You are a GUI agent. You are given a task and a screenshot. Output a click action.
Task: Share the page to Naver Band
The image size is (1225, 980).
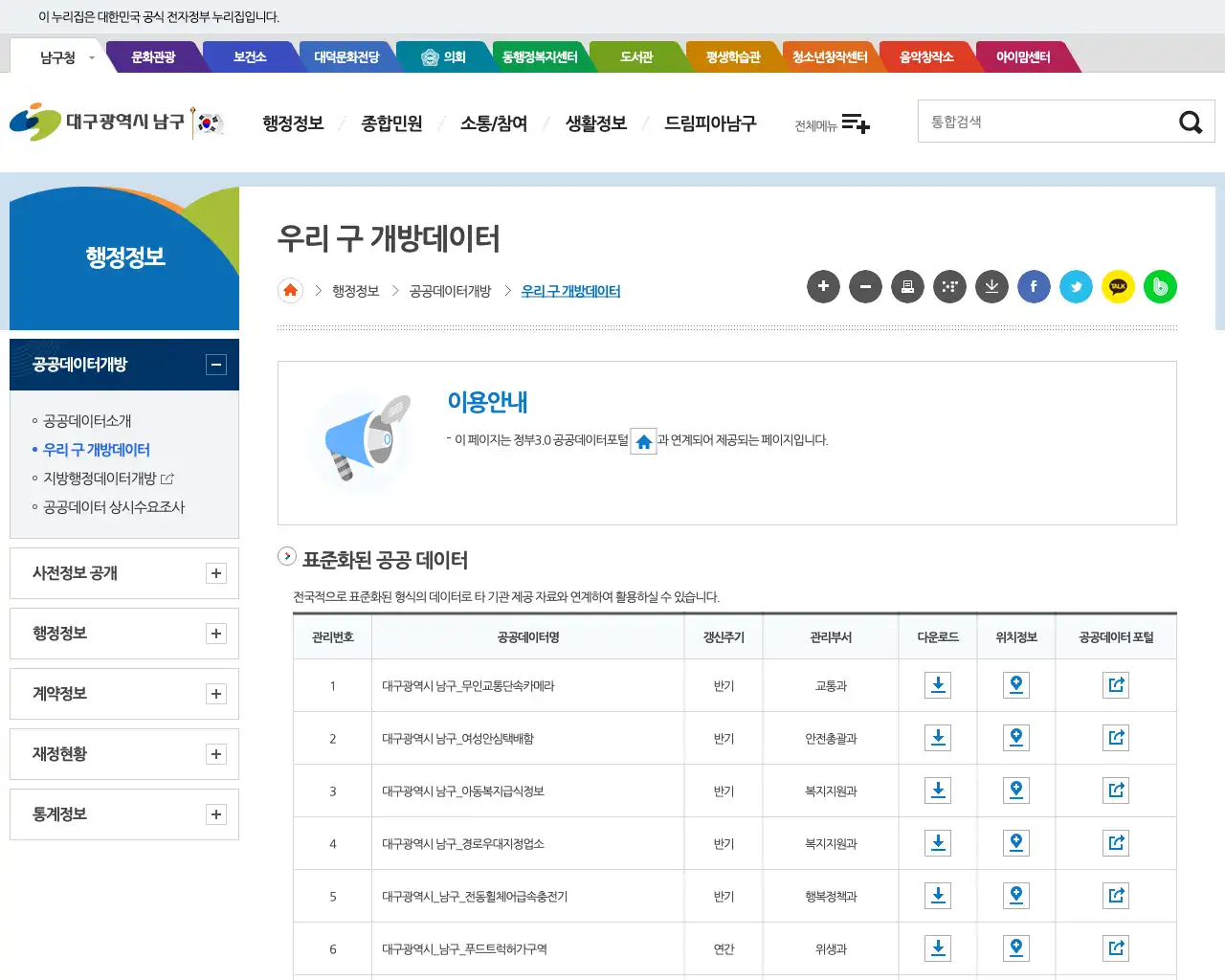pos(1160,286)
